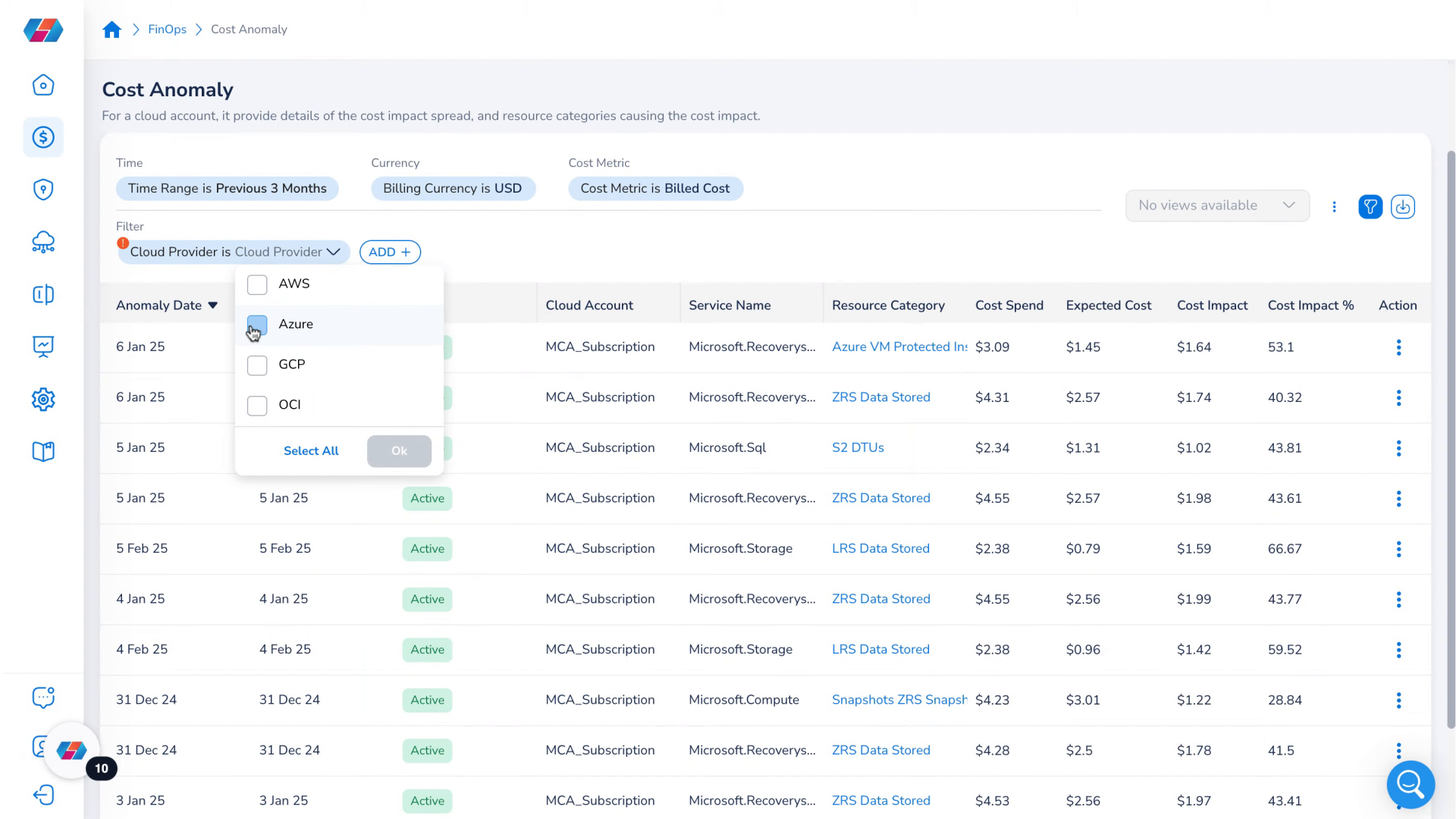Click the Resource Category column header
This screenshot has height=819, width=1456.
pos(888,305)
